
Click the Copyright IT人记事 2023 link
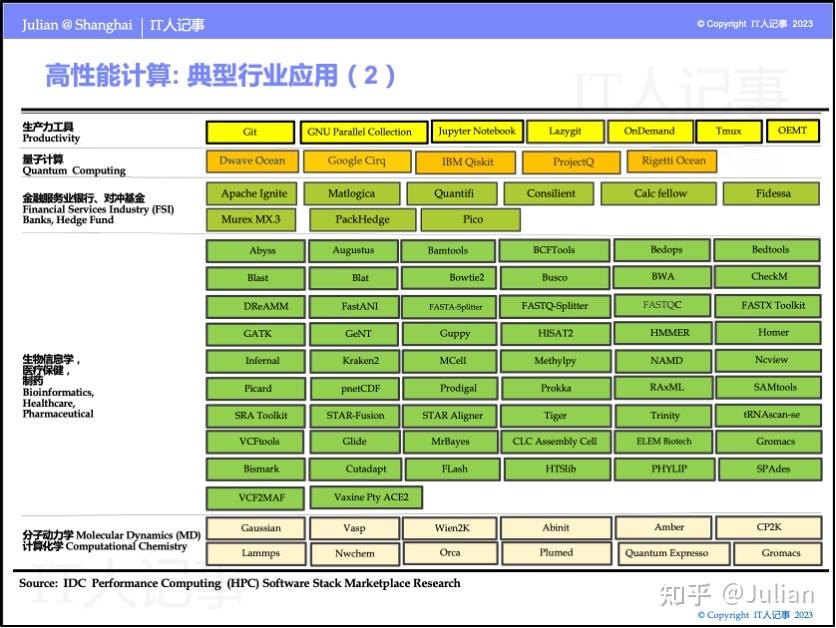755,616
